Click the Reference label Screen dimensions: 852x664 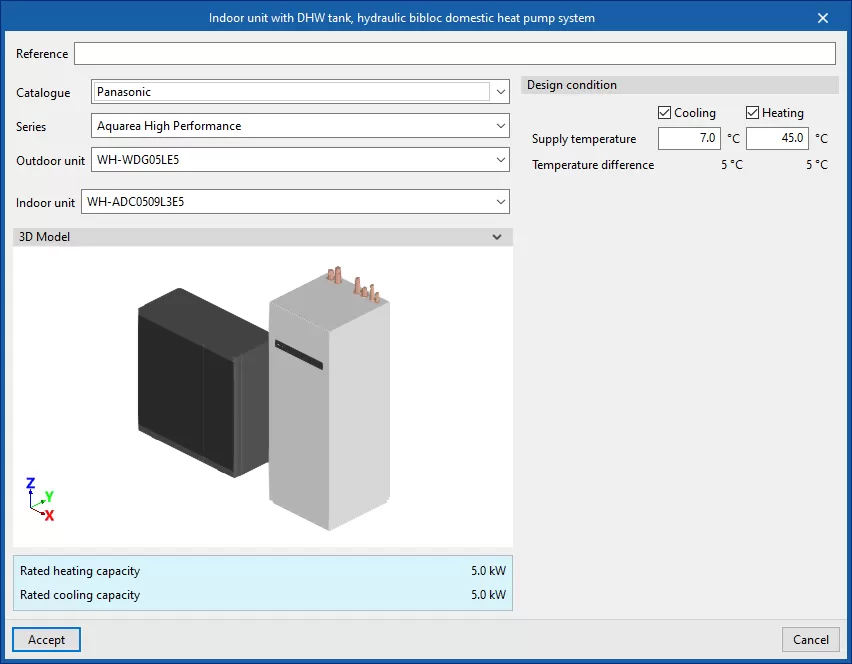point(42,54)
